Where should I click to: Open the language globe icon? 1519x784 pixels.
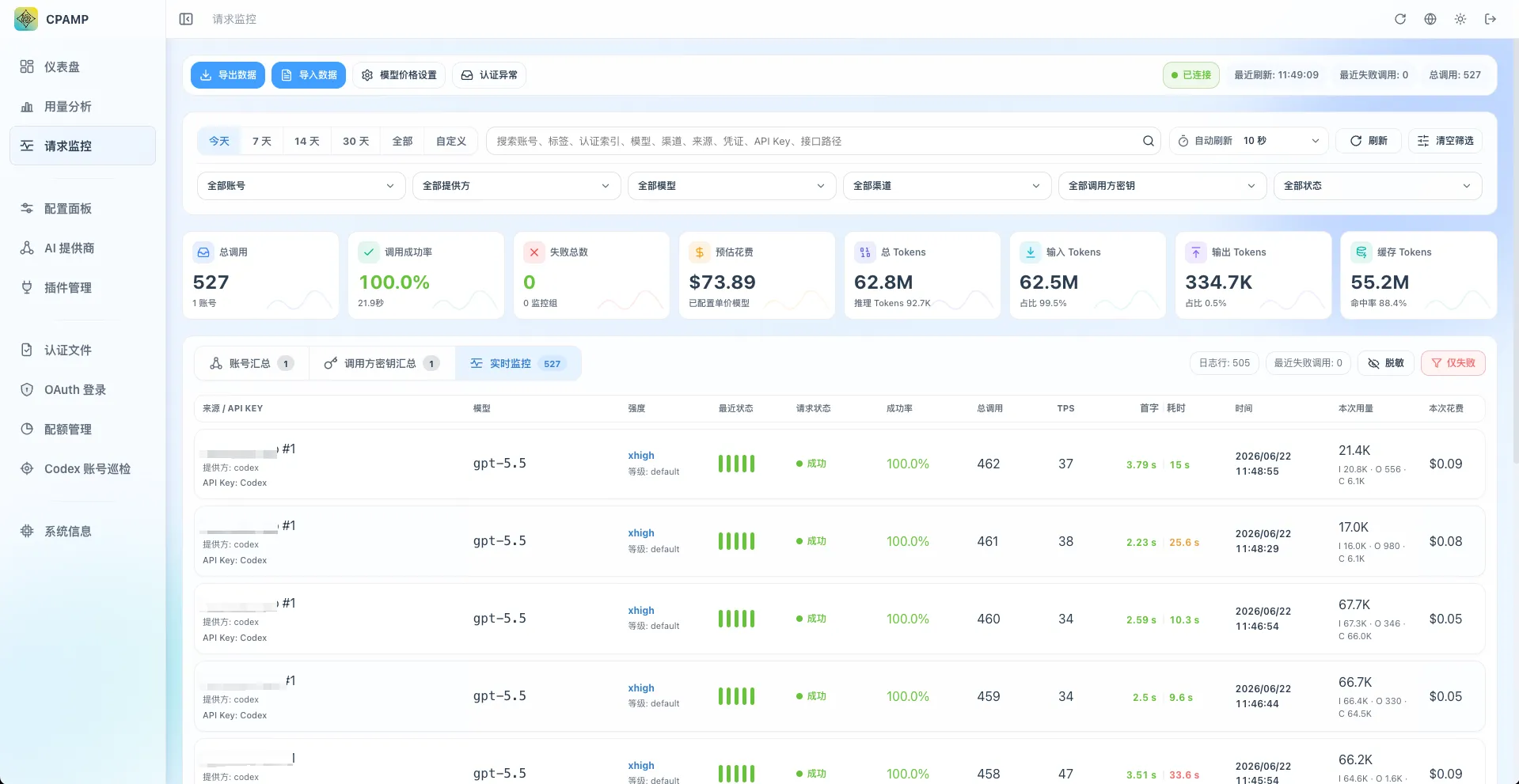coord(1430,19)
